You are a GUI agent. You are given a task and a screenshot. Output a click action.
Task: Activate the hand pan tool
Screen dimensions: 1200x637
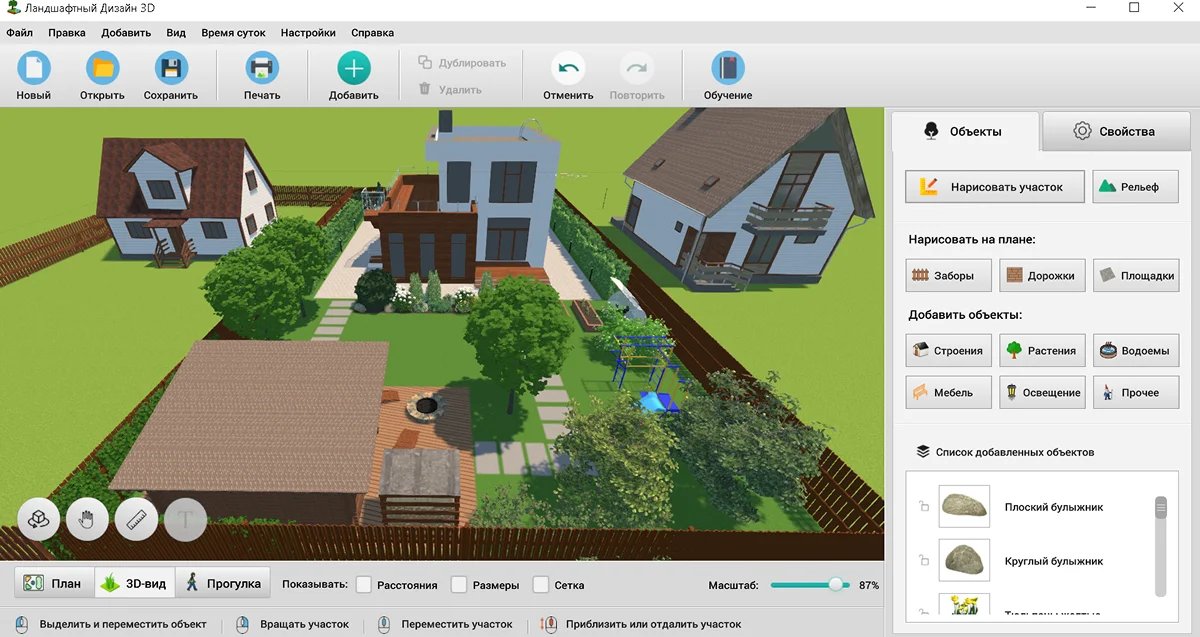[87, 519]
